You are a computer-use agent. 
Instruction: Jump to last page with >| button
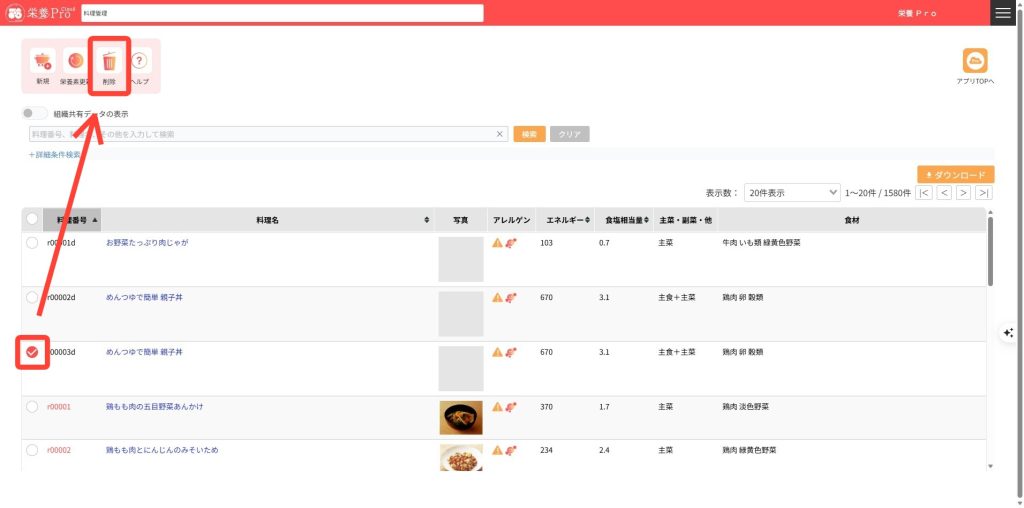click(x=984, y=193)
